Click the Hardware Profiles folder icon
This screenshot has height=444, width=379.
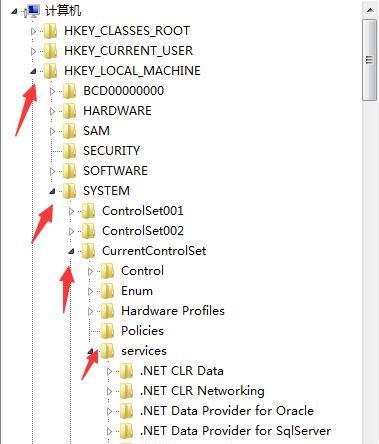[108, 311]
